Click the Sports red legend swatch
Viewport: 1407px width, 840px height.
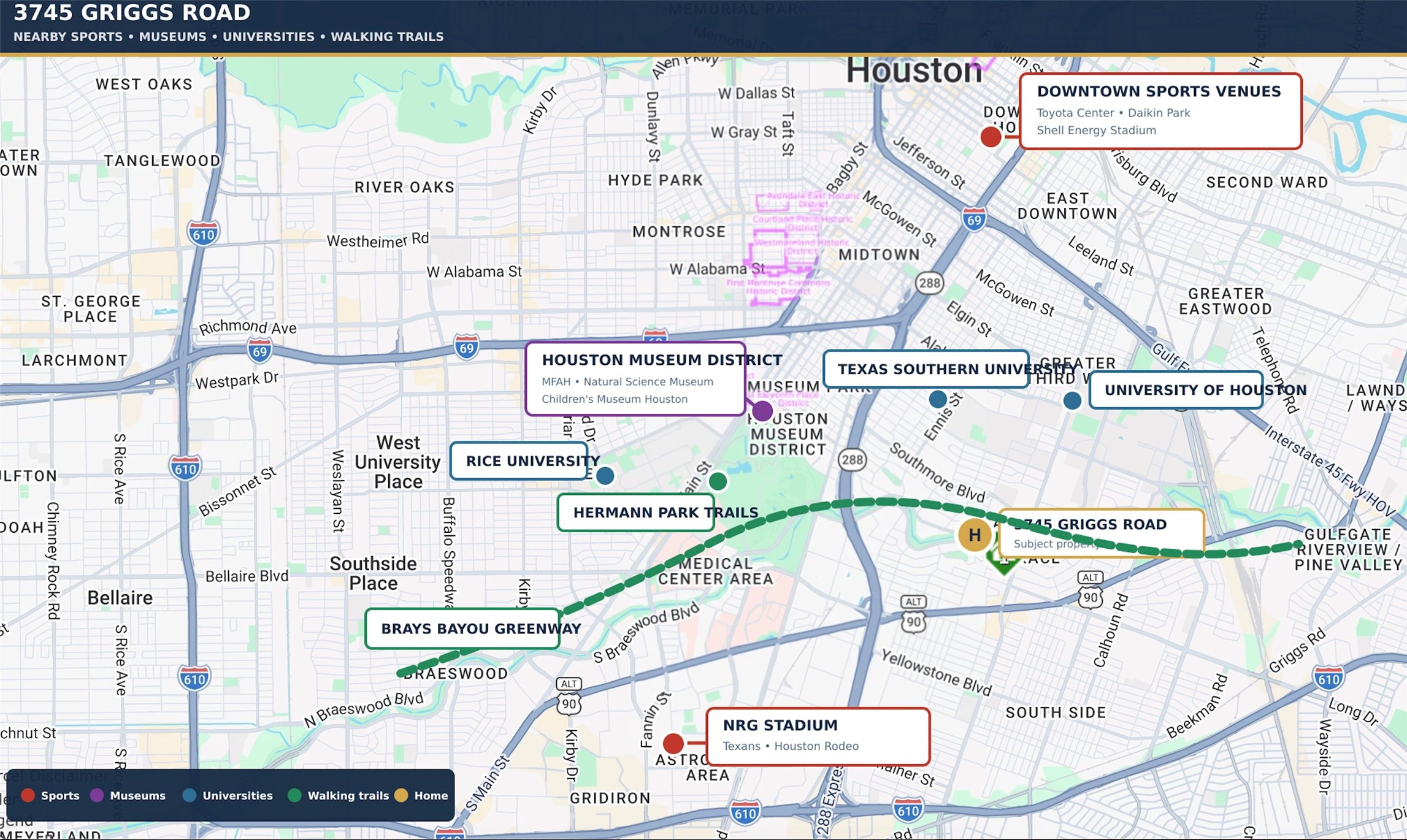point(28,795)
